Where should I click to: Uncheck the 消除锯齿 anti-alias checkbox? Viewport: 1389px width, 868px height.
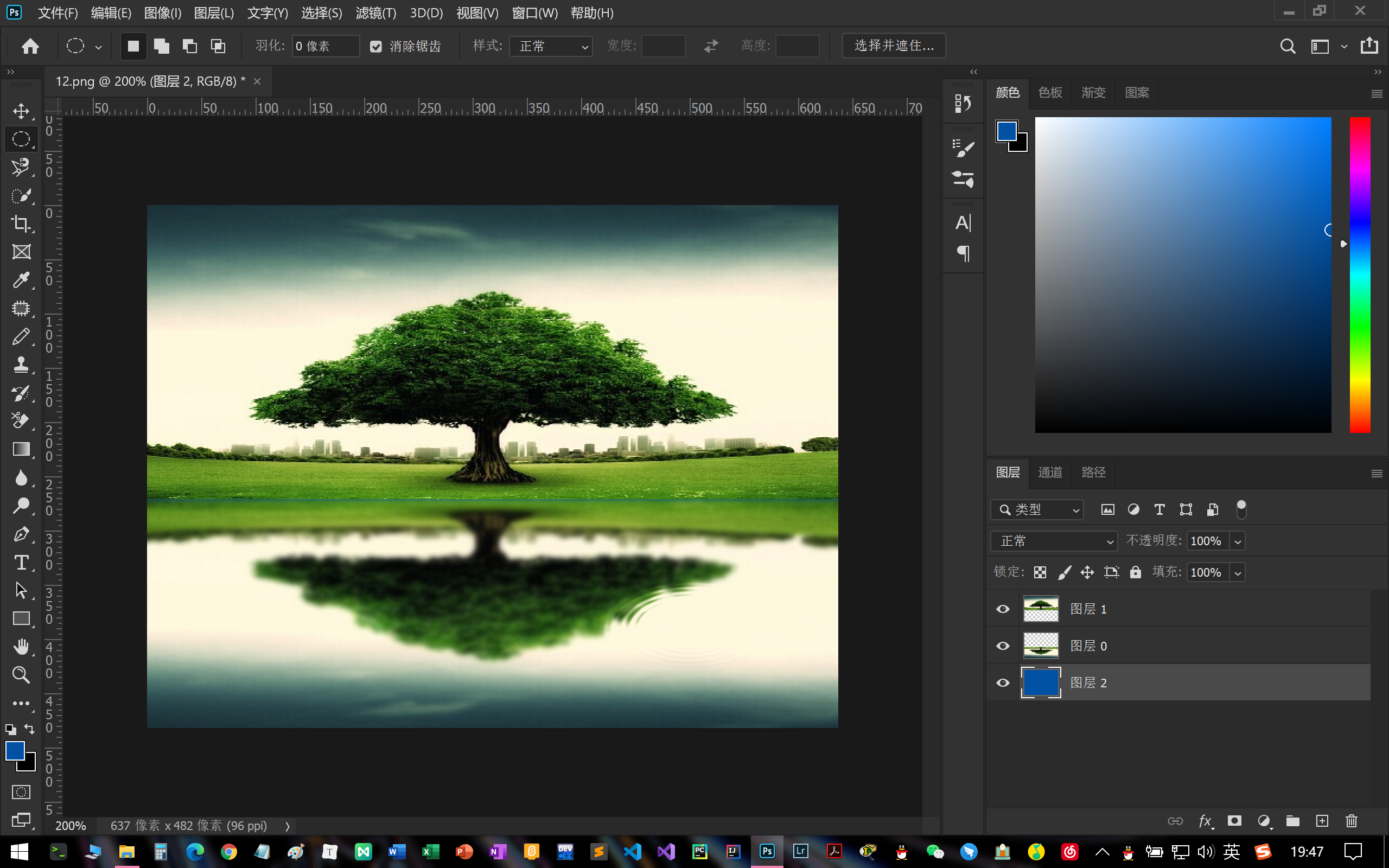tap(376, 47)
